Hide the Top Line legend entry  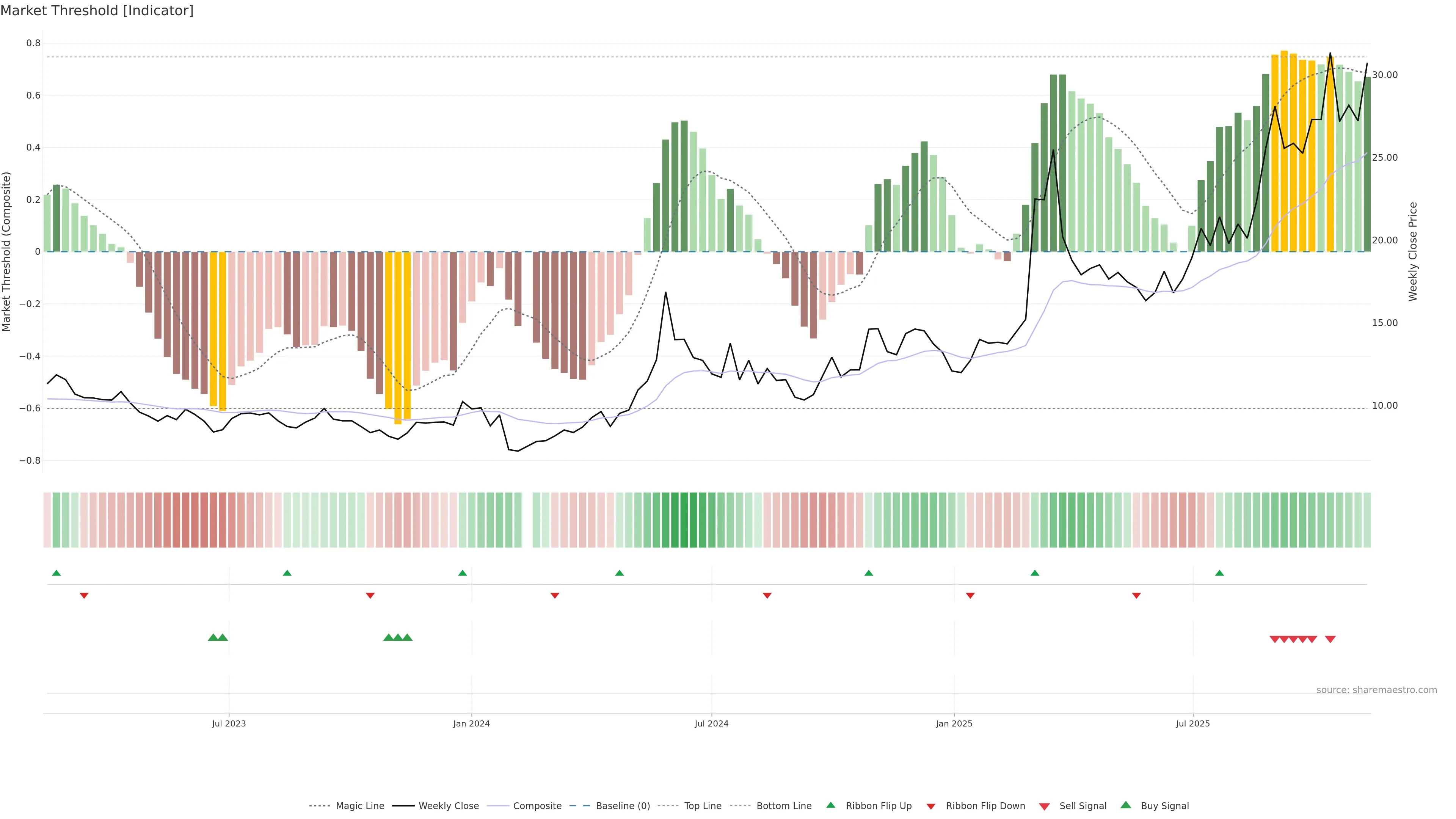pyautogui.click(x=703, y=806)
